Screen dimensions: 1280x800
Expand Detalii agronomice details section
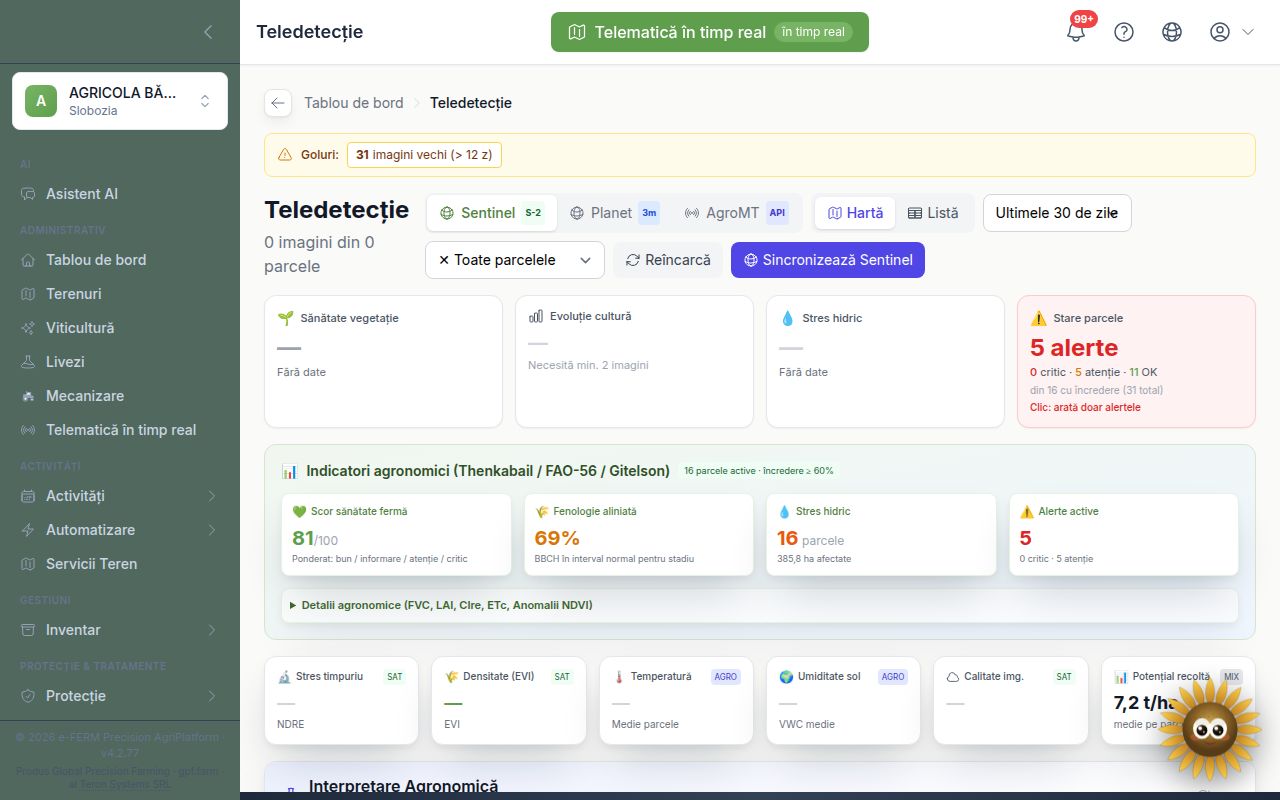tap(760, 605)
